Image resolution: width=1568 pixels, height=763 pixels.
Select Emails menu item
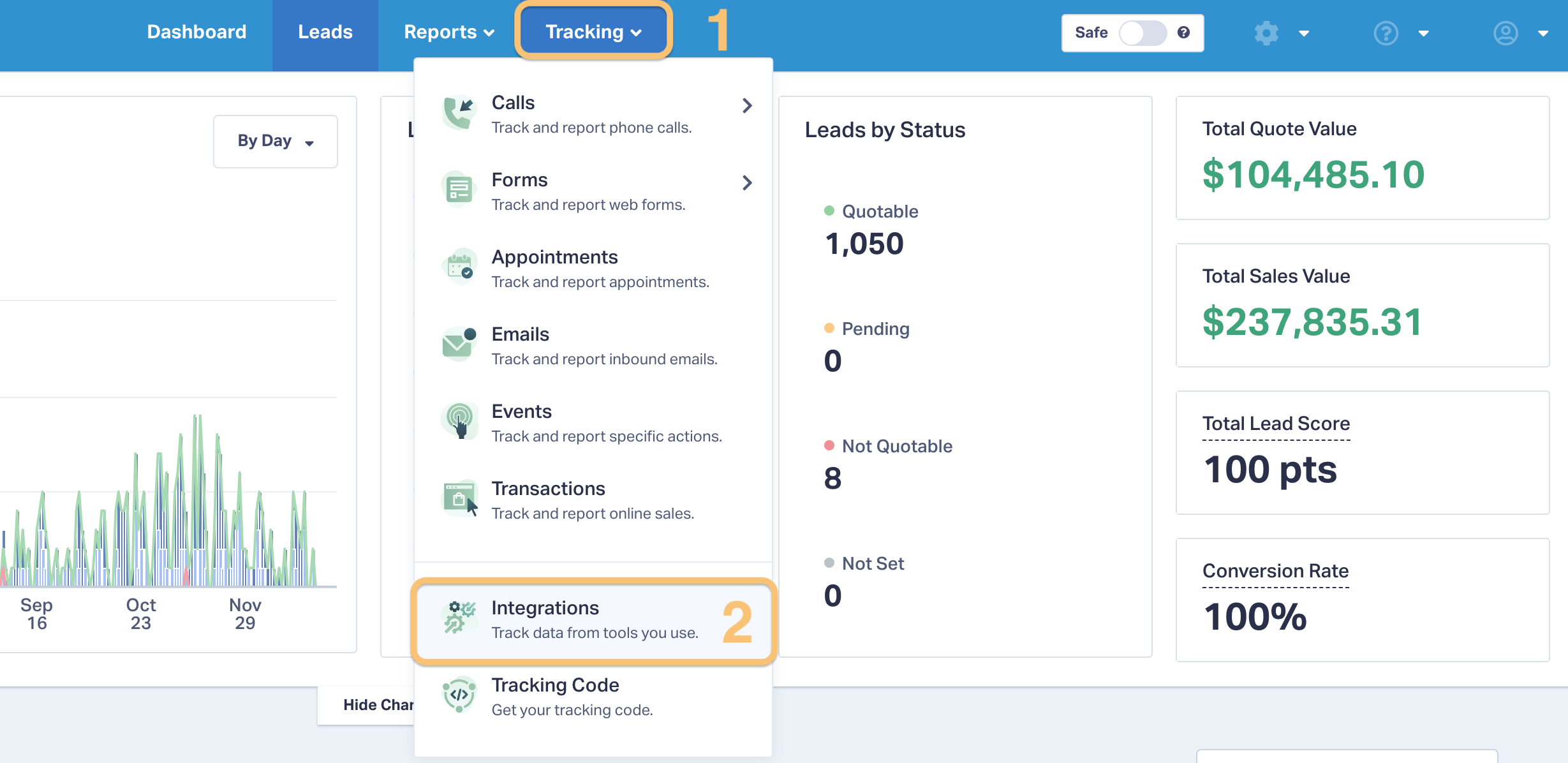point(593,346)
